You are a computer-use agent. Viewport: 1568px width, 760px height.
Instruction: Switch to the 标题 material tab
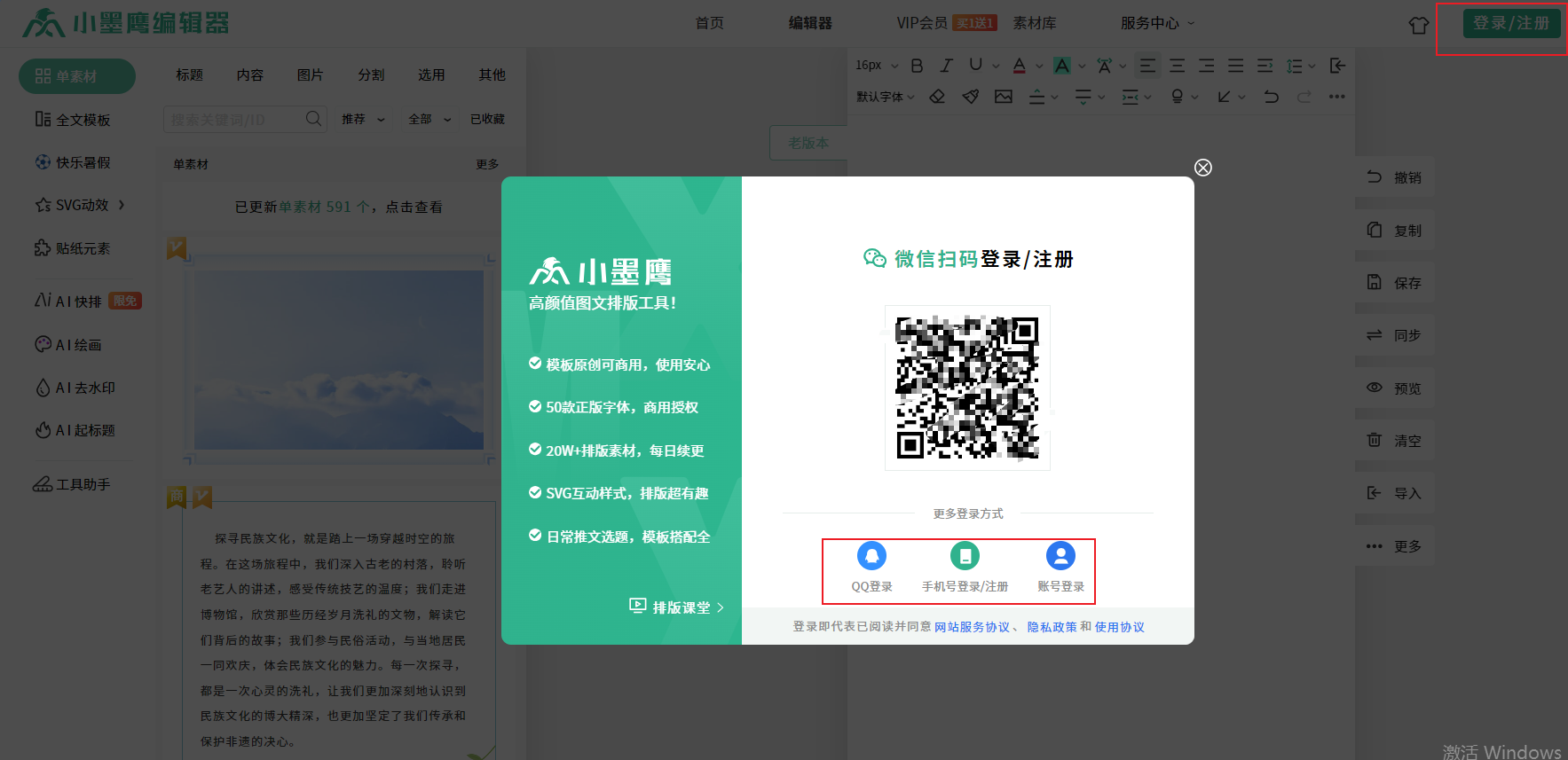(x=189, y=74)
